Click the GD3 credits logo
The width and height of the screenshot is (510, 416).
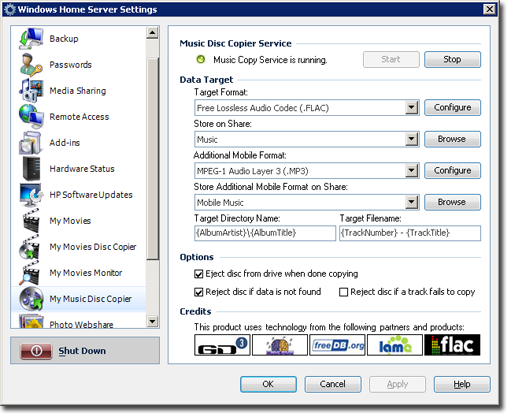[x=222, y=345]
